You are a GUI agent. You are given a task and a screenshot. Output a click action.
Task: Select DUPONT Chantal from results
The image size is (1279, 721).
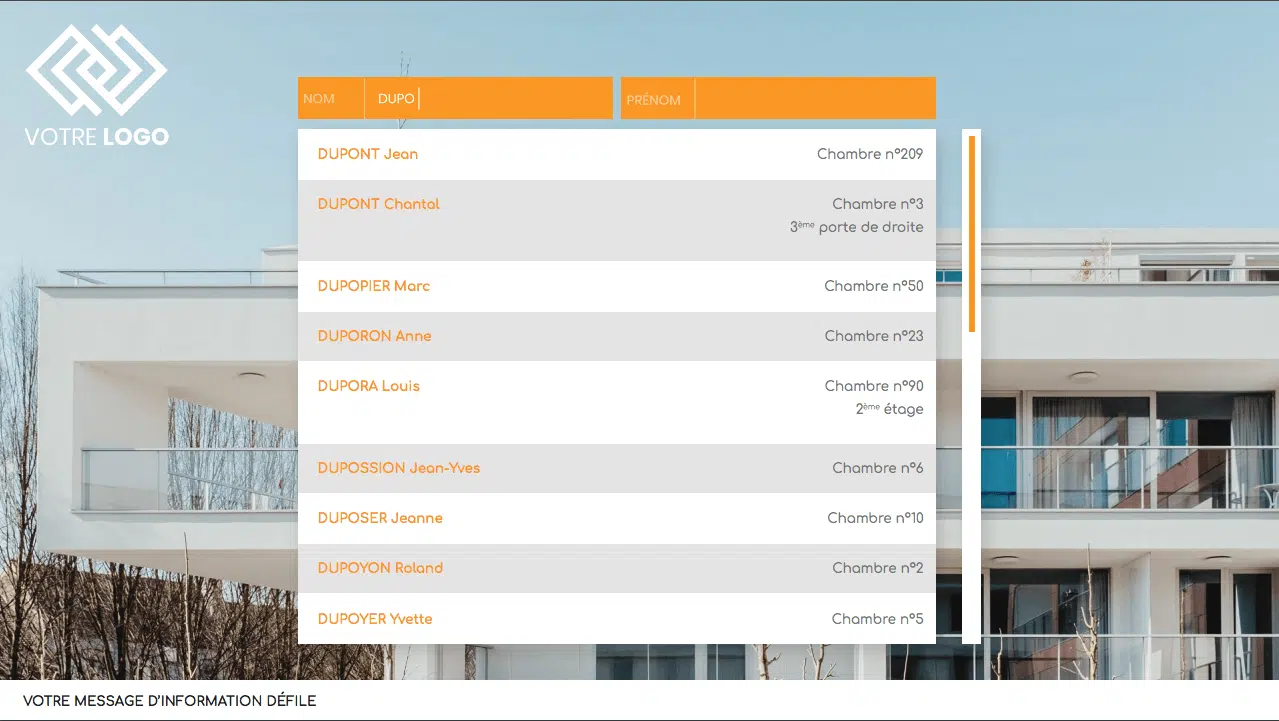(x=378, y=204)
